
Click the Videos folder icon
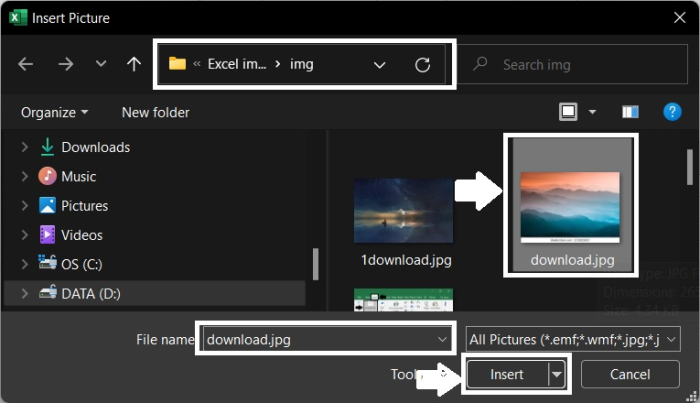pyautogui.click(x=47, y=235)
